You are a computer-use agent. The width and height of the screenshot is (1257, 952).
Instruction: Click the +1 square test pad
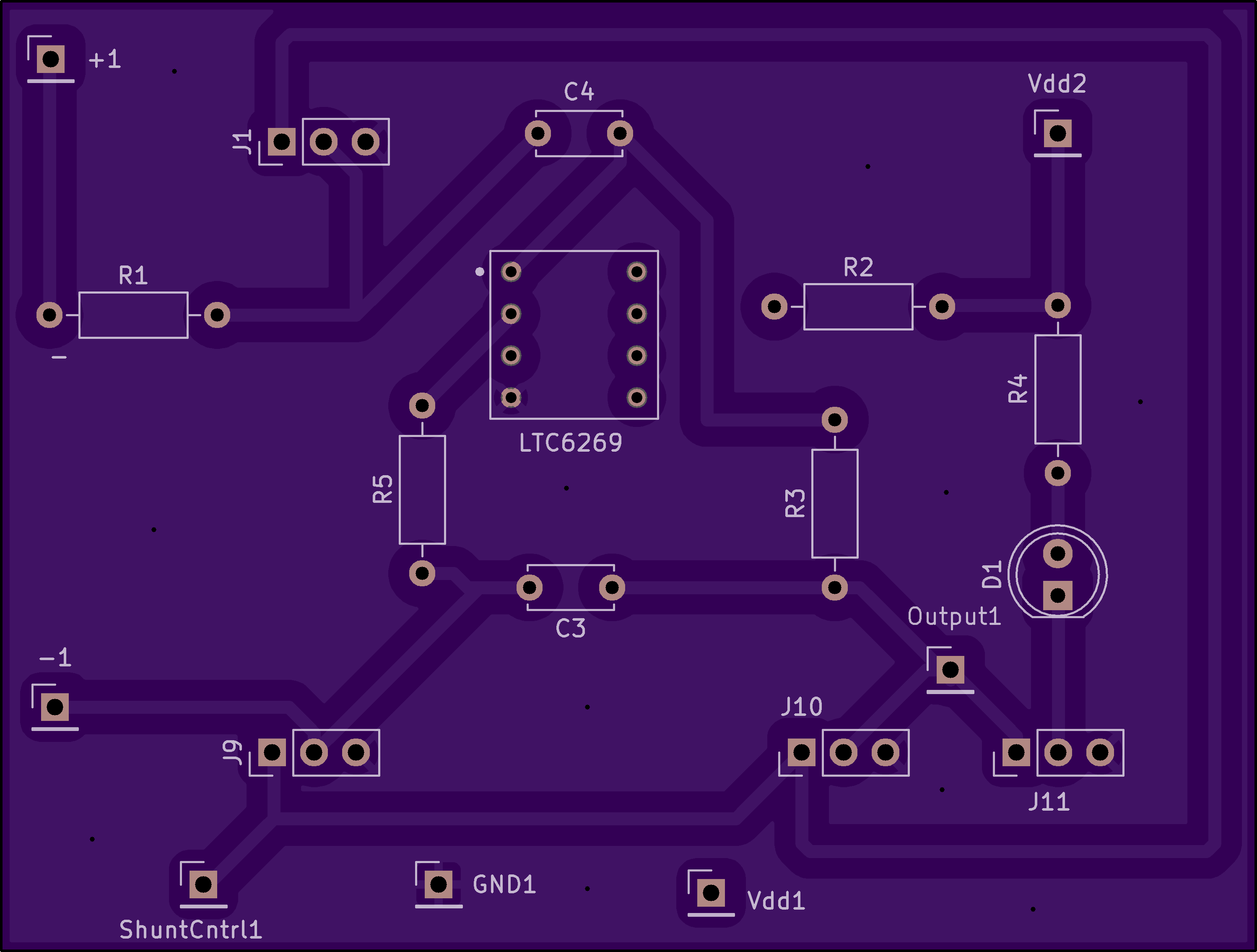(x=51, y=59)
